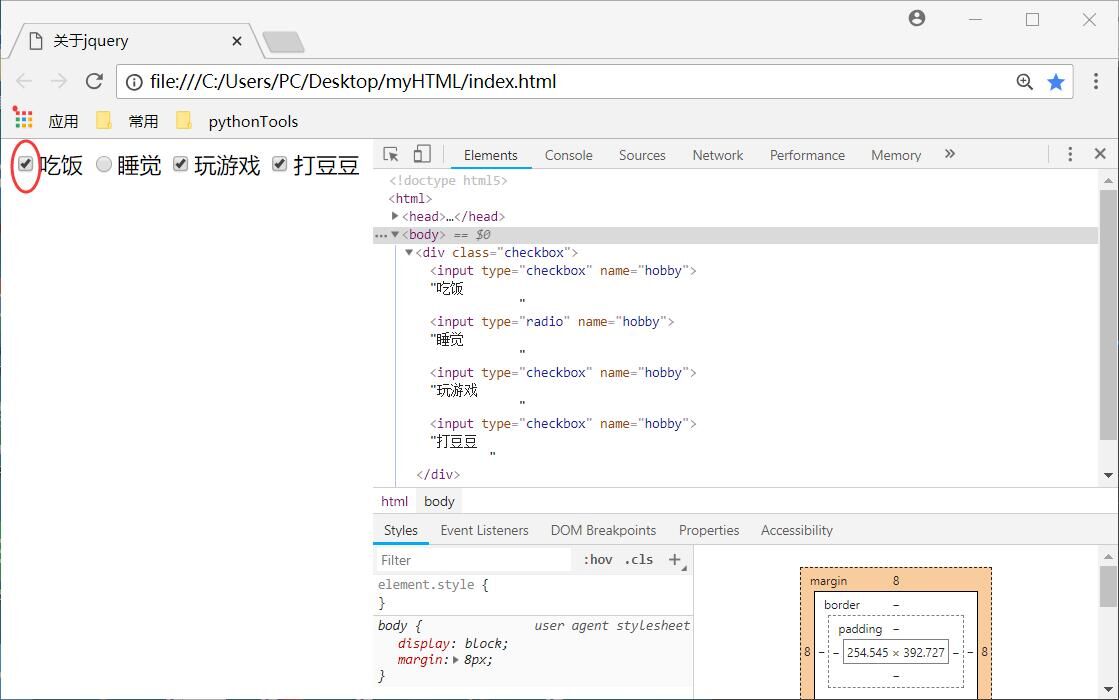
Task: Click the element.style rule line
Action: pos(433,585)
